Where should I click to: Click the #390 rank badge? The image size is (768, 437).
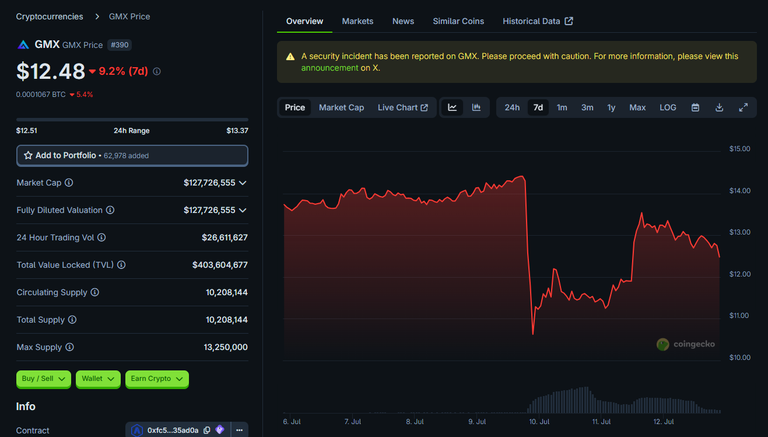pyautogui.click(x=120, y=45)
